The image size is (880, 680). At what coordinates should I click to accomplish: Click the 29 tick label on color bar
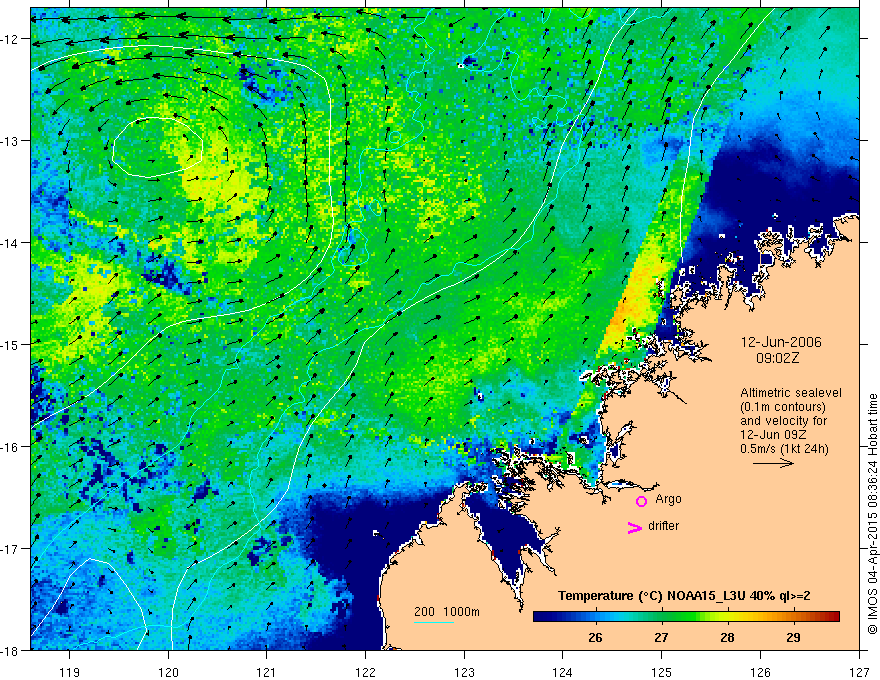pyautogui.click(x=793, y=637)
